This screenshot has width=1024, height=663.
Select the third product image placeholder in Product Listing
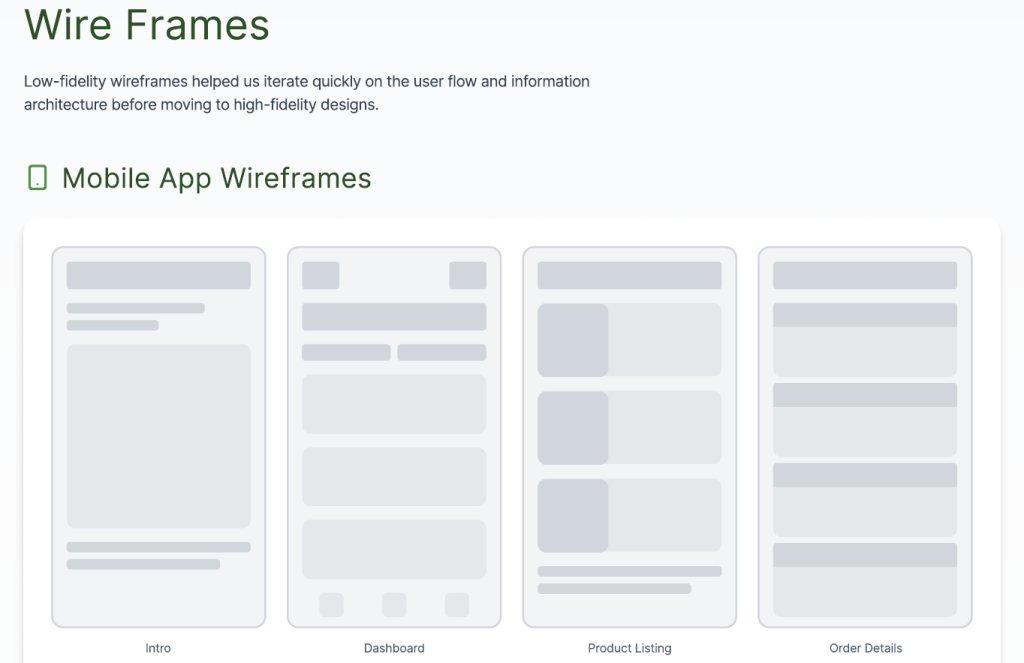tap(573, 516)
